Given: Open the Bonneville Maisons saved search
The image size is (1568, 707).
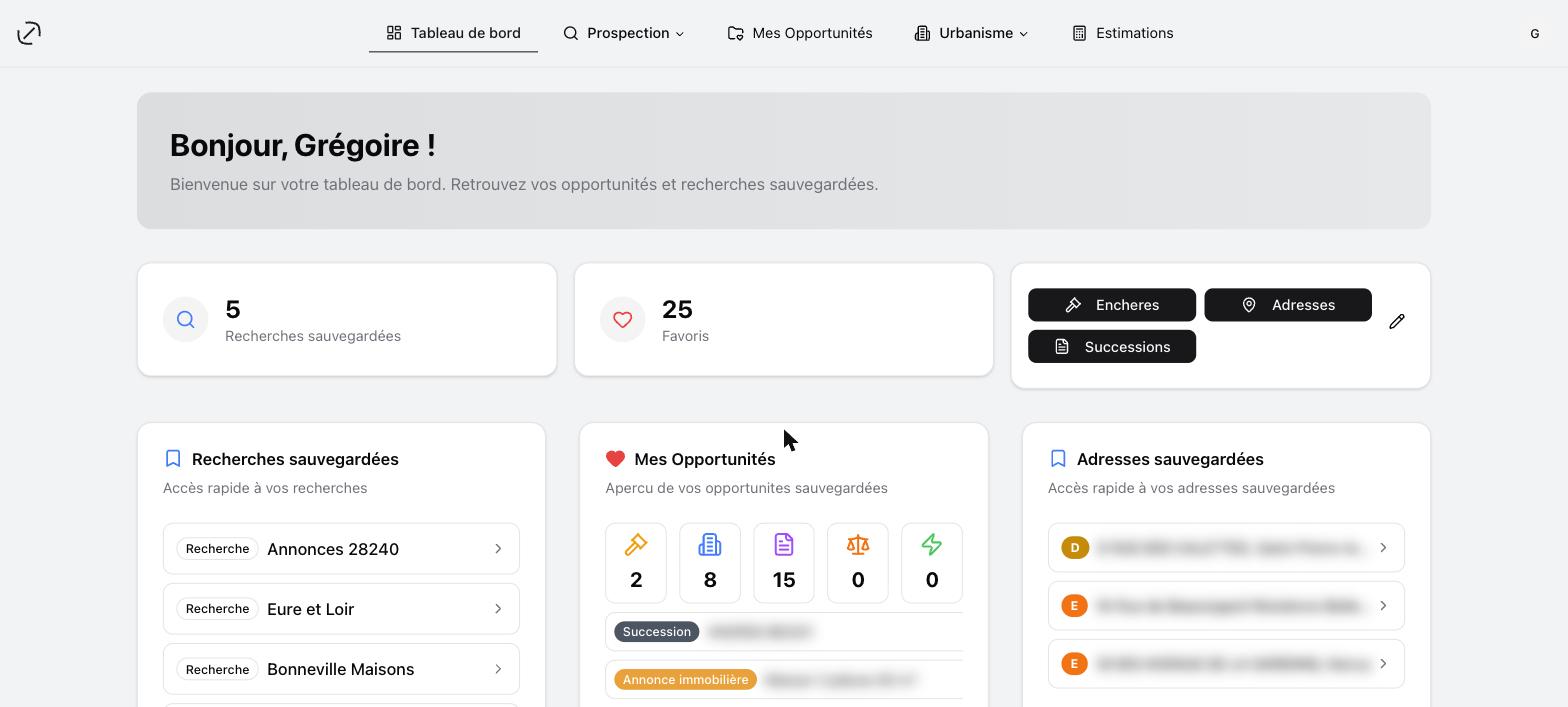Looking at the screenshot, I should pos(341,669).
